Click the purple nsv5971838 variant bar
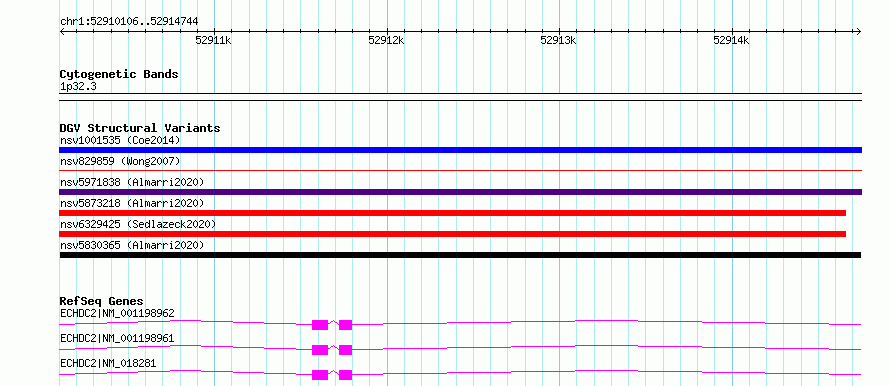The width and height of the screenshot is (890, 386). [460, 192]
